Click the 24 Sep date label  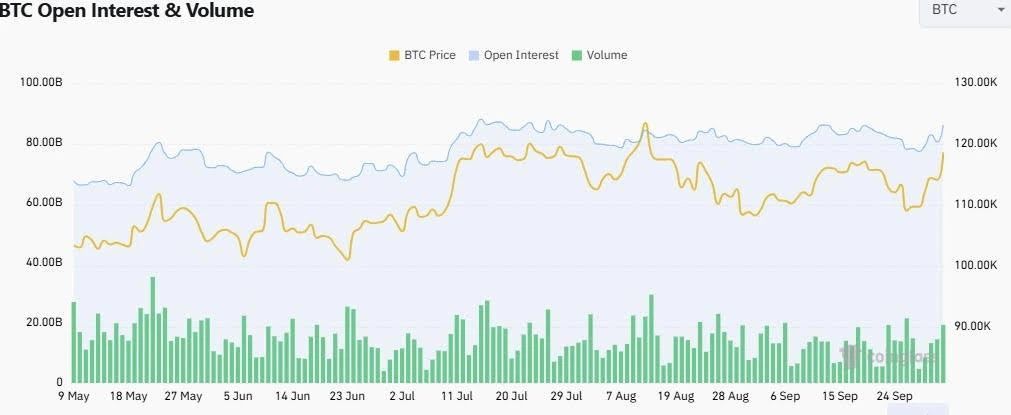[896, 396]
